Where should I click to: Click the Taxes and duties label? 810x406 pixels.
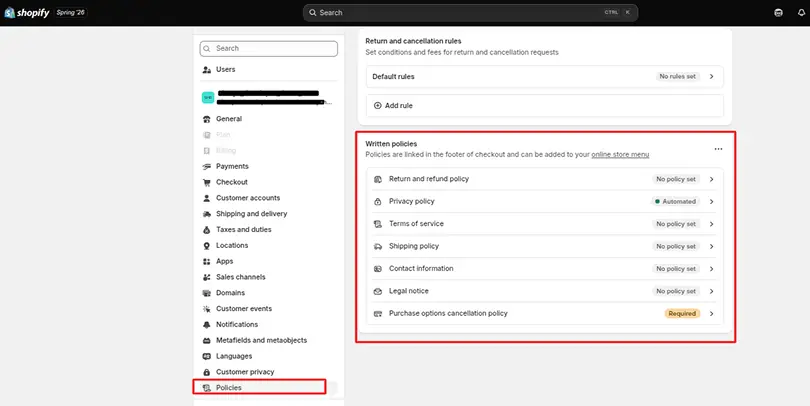(x=243, y=230)
